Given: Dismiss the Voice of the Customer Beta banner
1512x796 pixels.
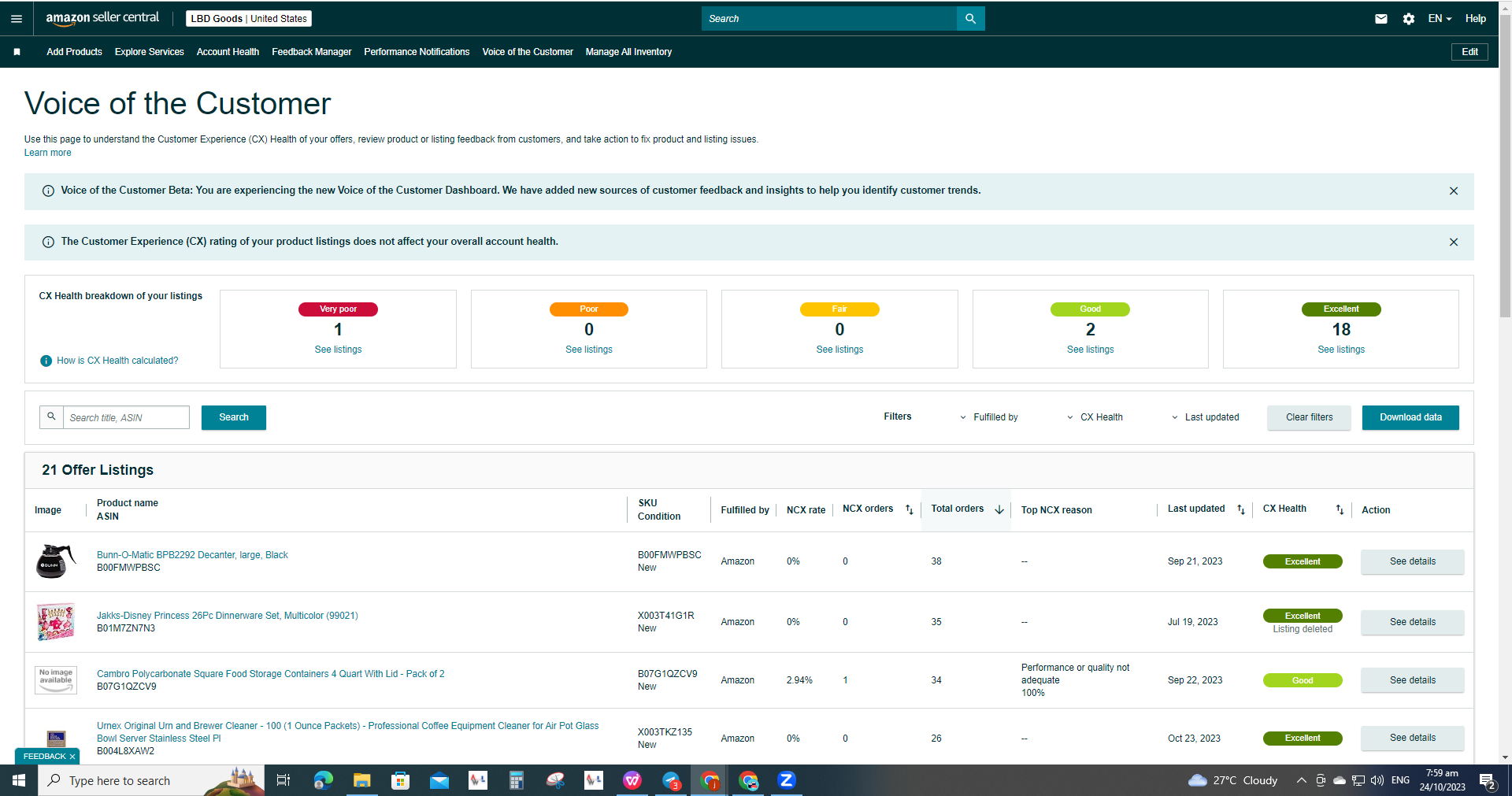Looking at the screenshot, I should 1454,191.
